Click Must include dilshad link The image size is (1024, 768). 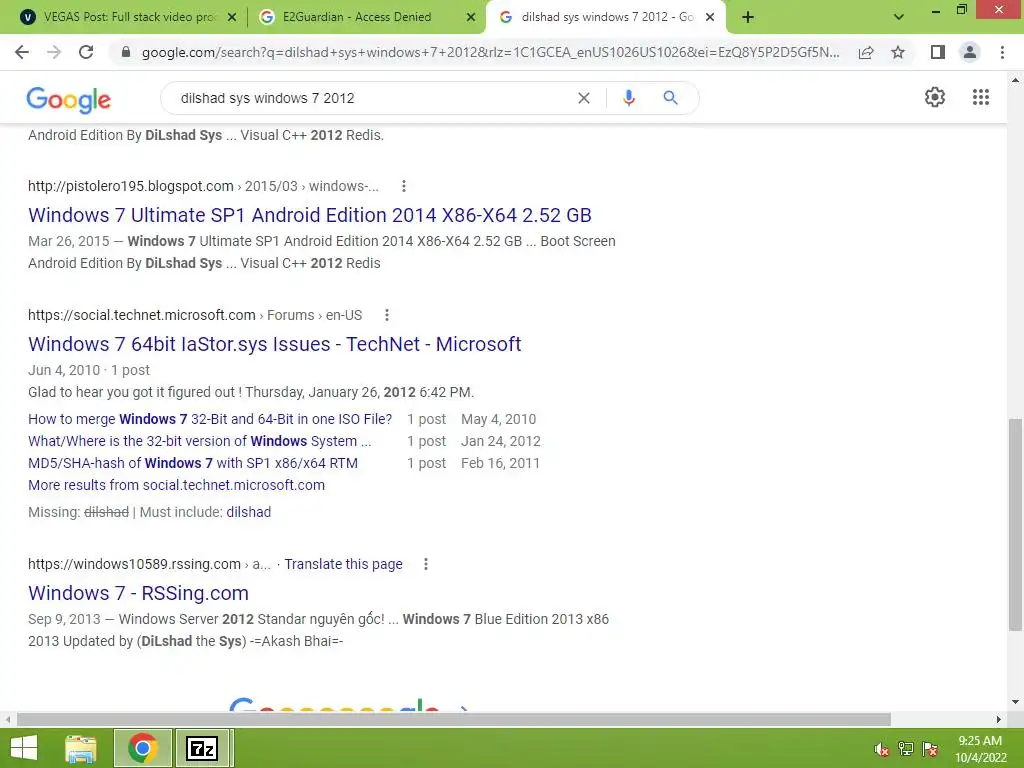coord(248,513)
